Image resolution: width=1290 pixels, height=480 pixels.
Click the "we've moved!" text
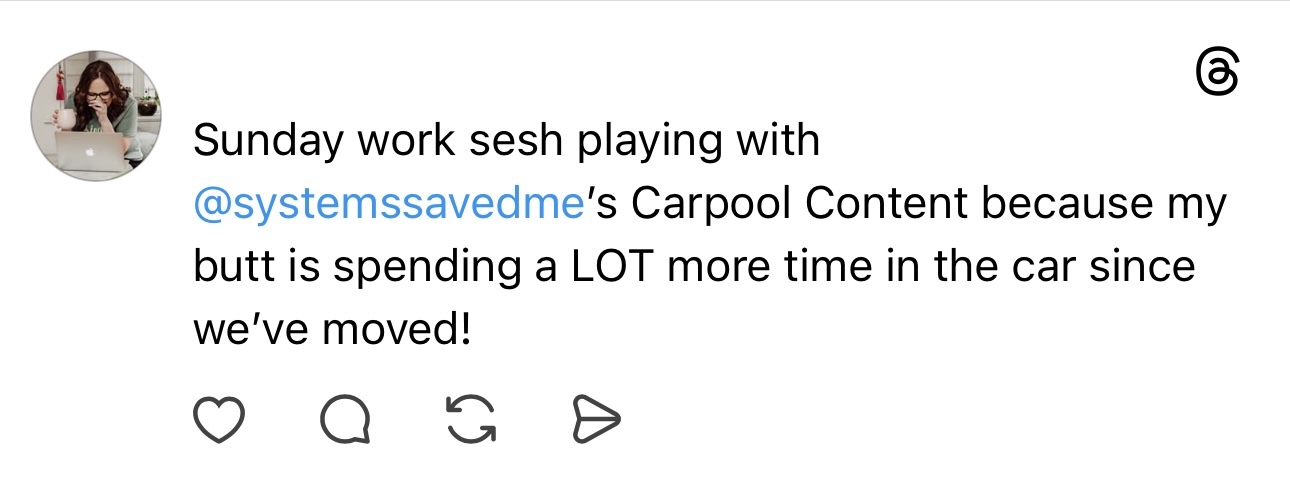click(331, 329)
